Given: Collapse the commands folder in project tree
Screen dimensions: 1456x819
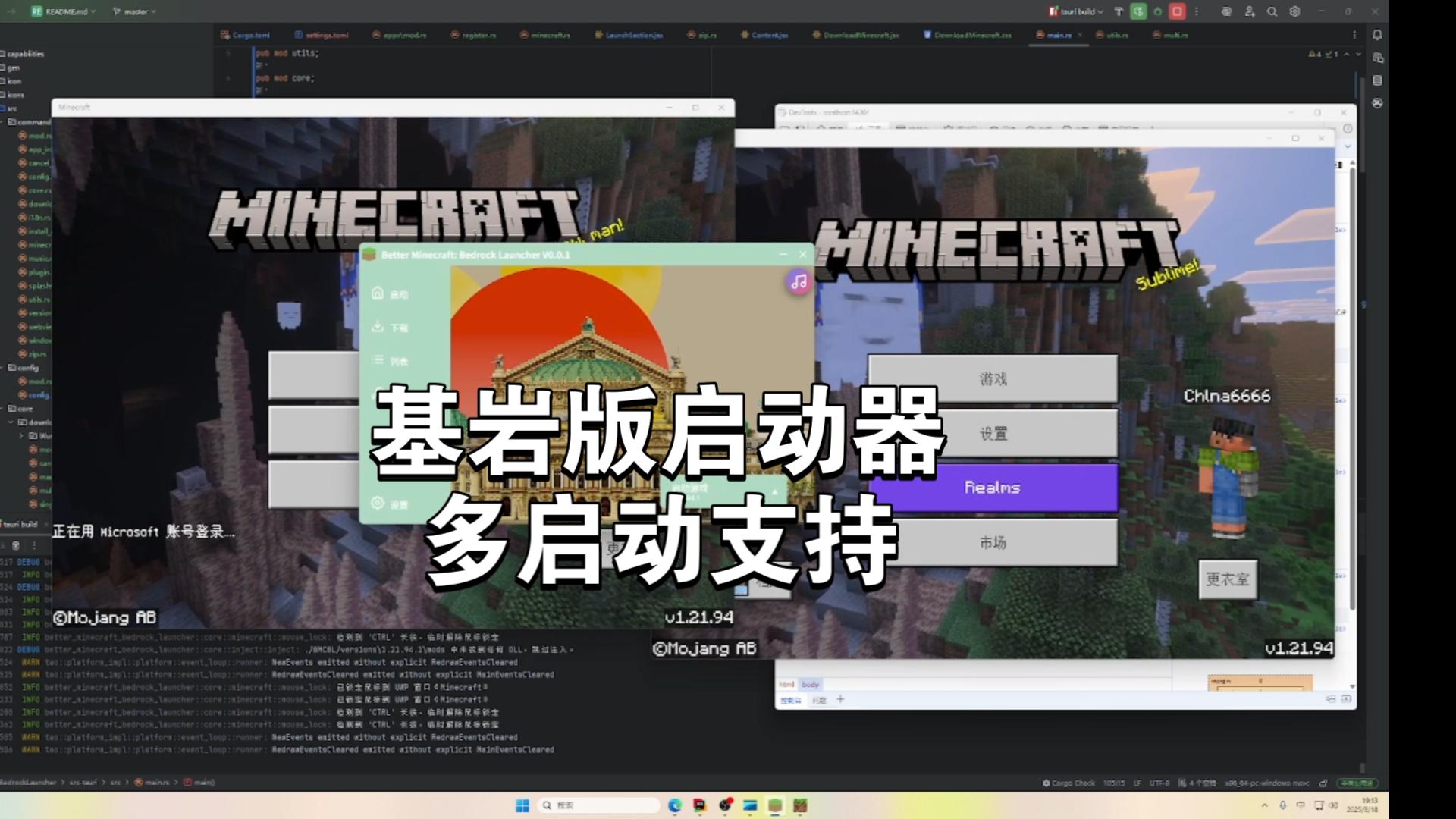Looking at the screenshot, I should coord(3,121).
